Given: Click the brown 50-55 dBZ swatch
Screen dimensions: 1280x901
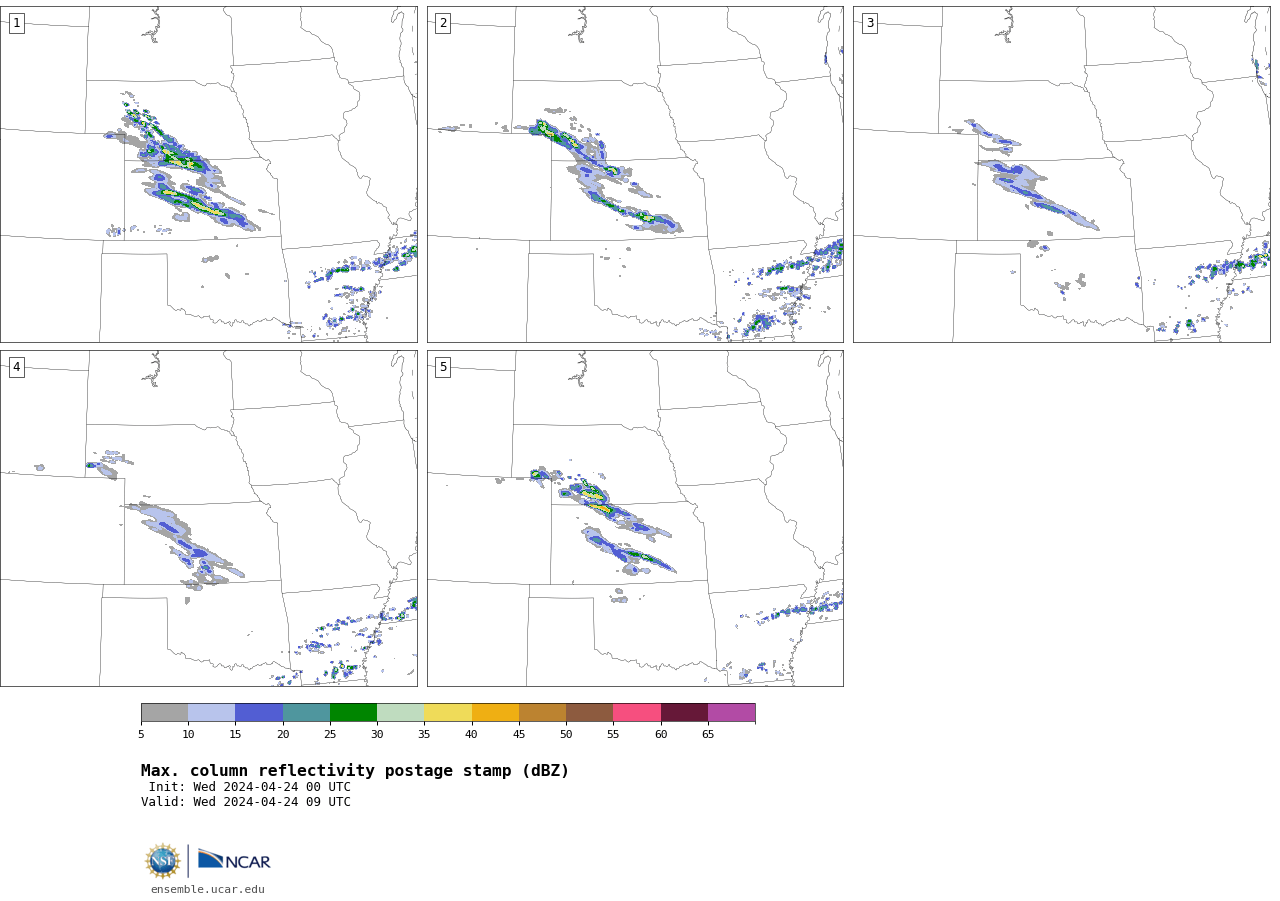Looking at the screenshot, I should pos(590,712).
